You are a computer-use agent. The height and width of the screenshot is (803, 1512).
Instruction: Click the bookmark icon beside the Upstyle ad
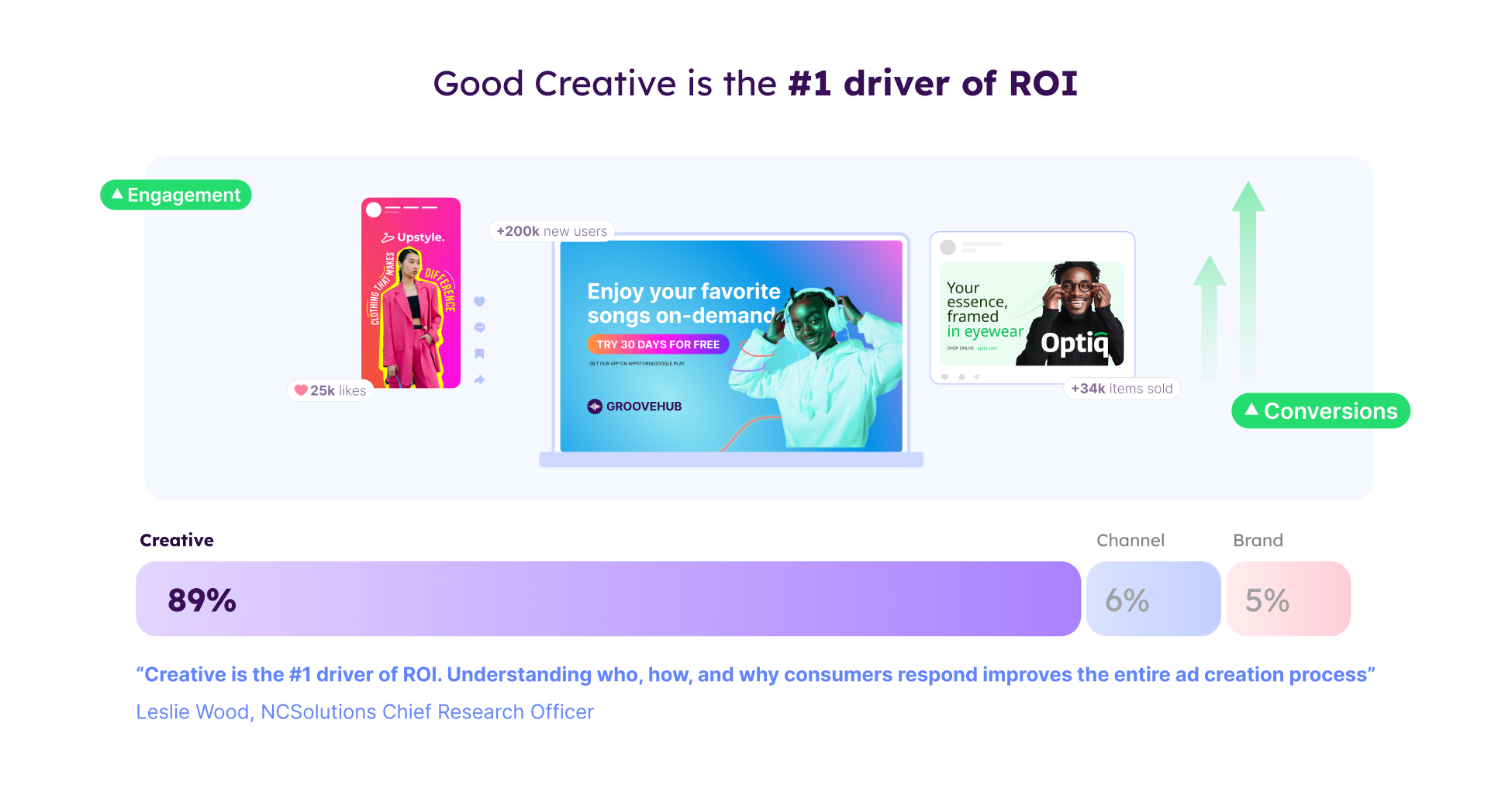pos(479,354)
